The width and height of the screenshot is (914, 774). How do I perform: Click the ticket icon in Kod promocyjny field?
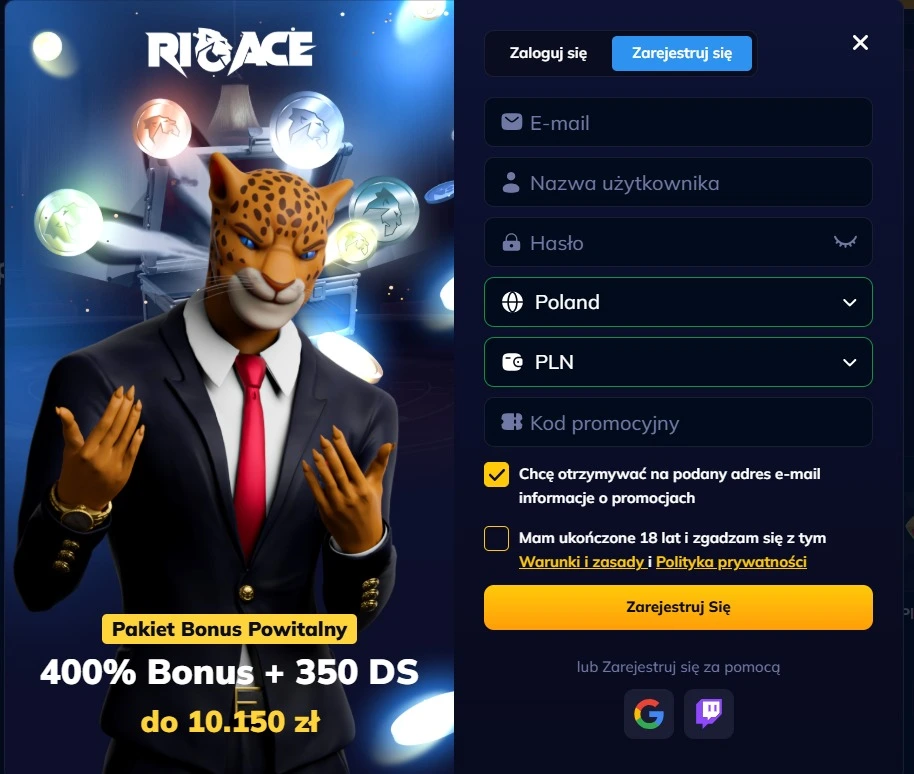click(512, 422)
